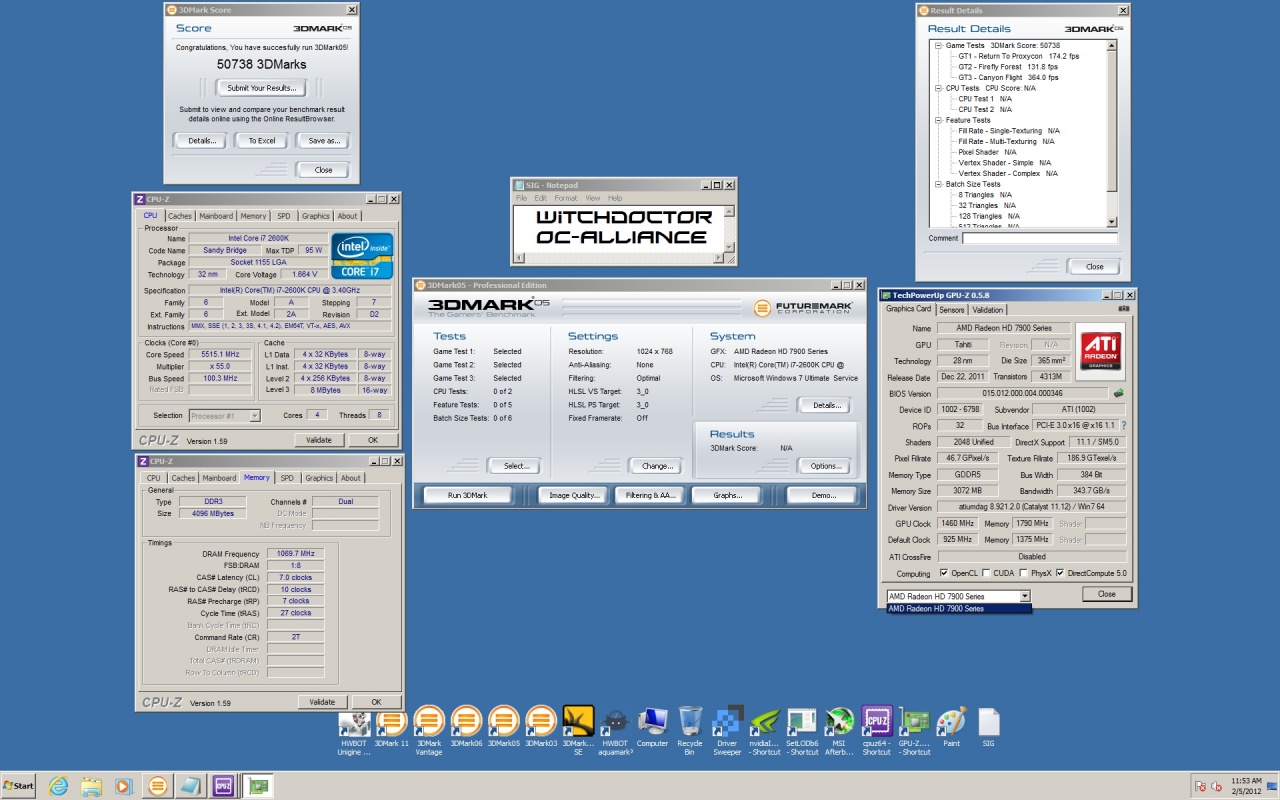Click Submit Your Results button
Screen dimensions: 1280x800
point(261,88)
